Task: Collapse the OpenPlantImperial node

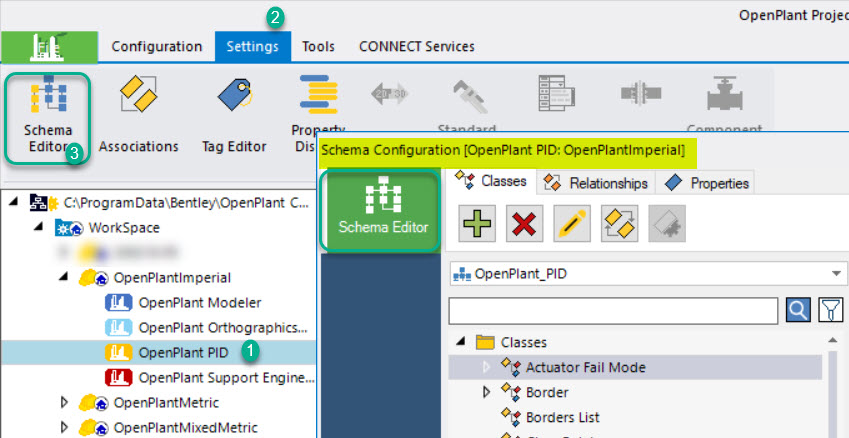Action: tap(64, 277)
